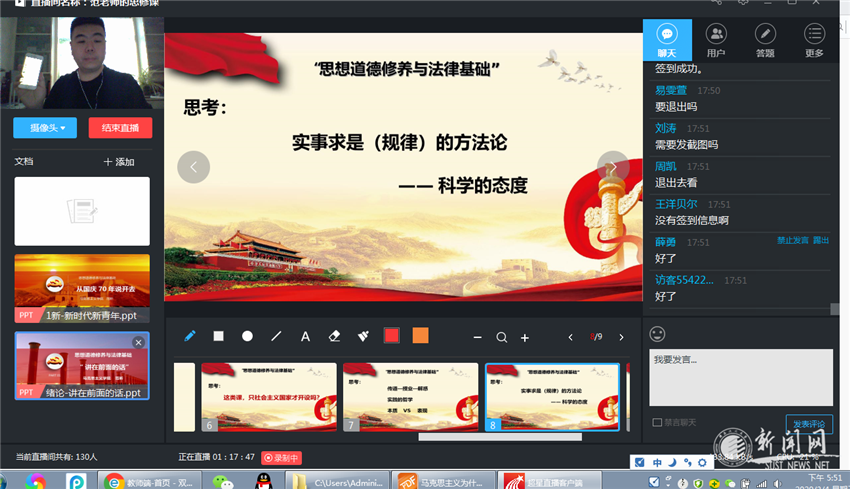Go to next slide with right arrow
This screenshot has width=850, height=489.
tap(612, 166)
